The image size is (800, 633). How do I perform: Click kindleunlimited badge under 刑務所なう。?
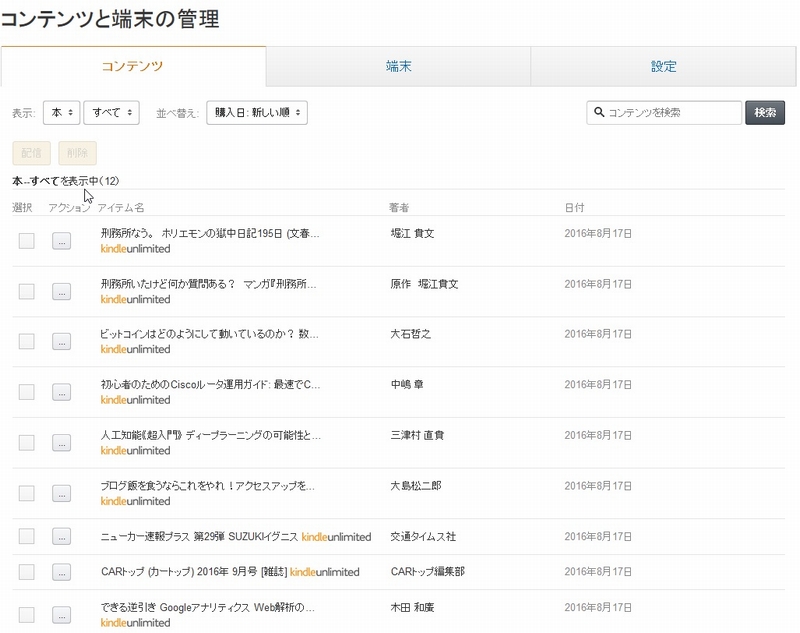point(135,249)
